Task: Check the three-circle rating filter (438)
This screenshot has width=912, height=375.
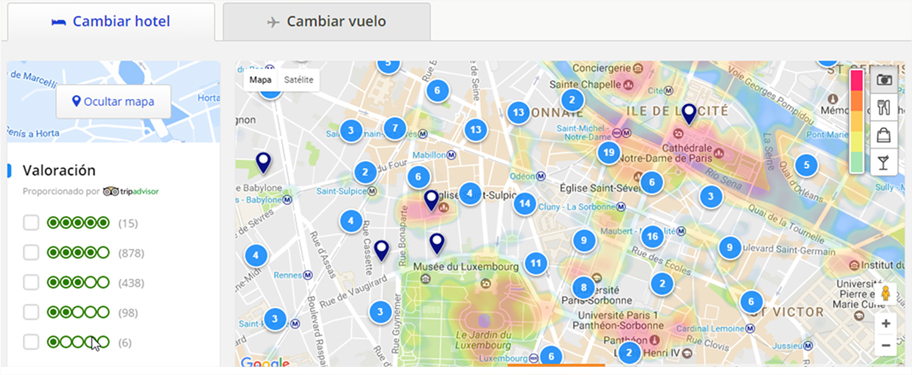Action: point(31,283)
